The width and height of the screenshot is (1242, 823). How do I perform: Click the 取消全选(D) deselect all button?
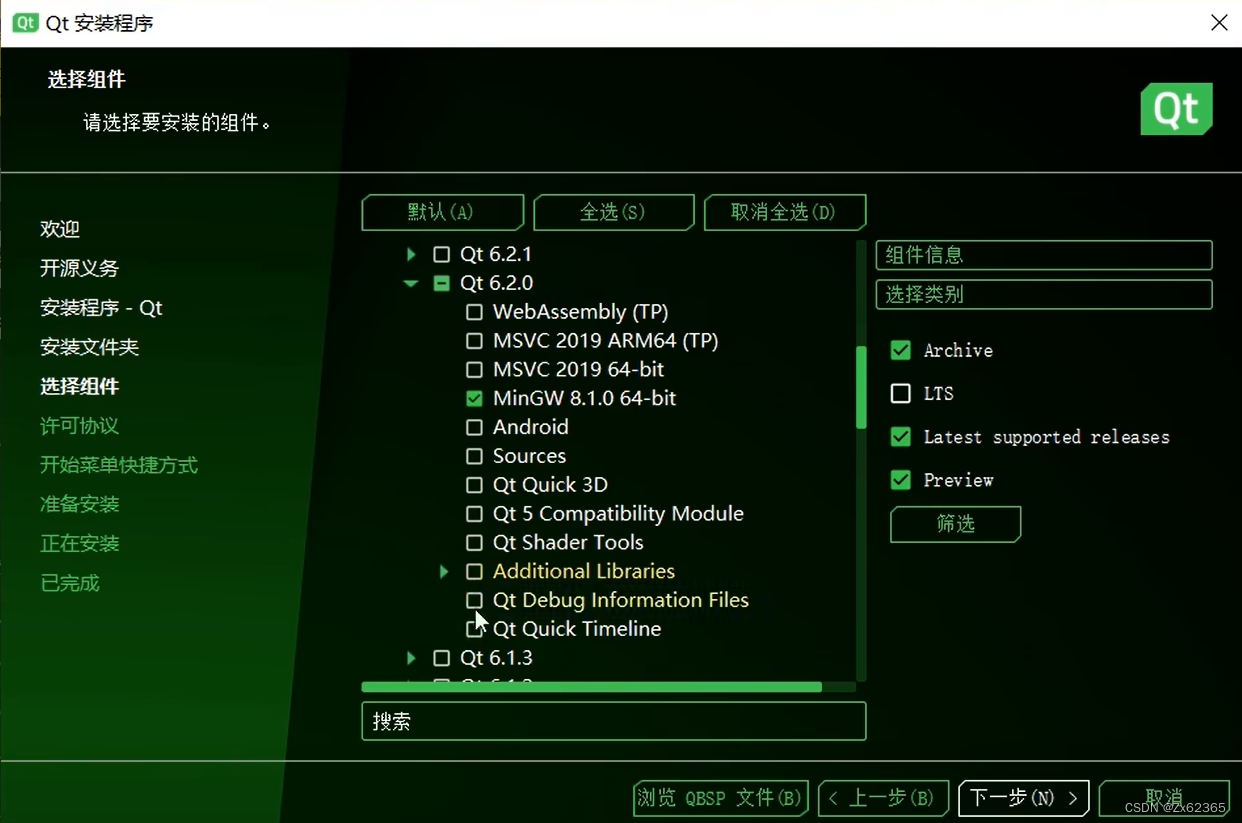click(784, 212)
